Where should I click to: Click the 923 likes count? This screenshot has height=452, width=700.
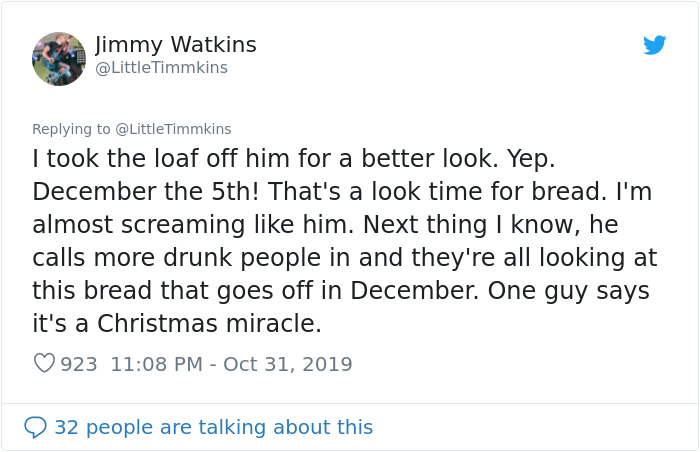[79, 364]
